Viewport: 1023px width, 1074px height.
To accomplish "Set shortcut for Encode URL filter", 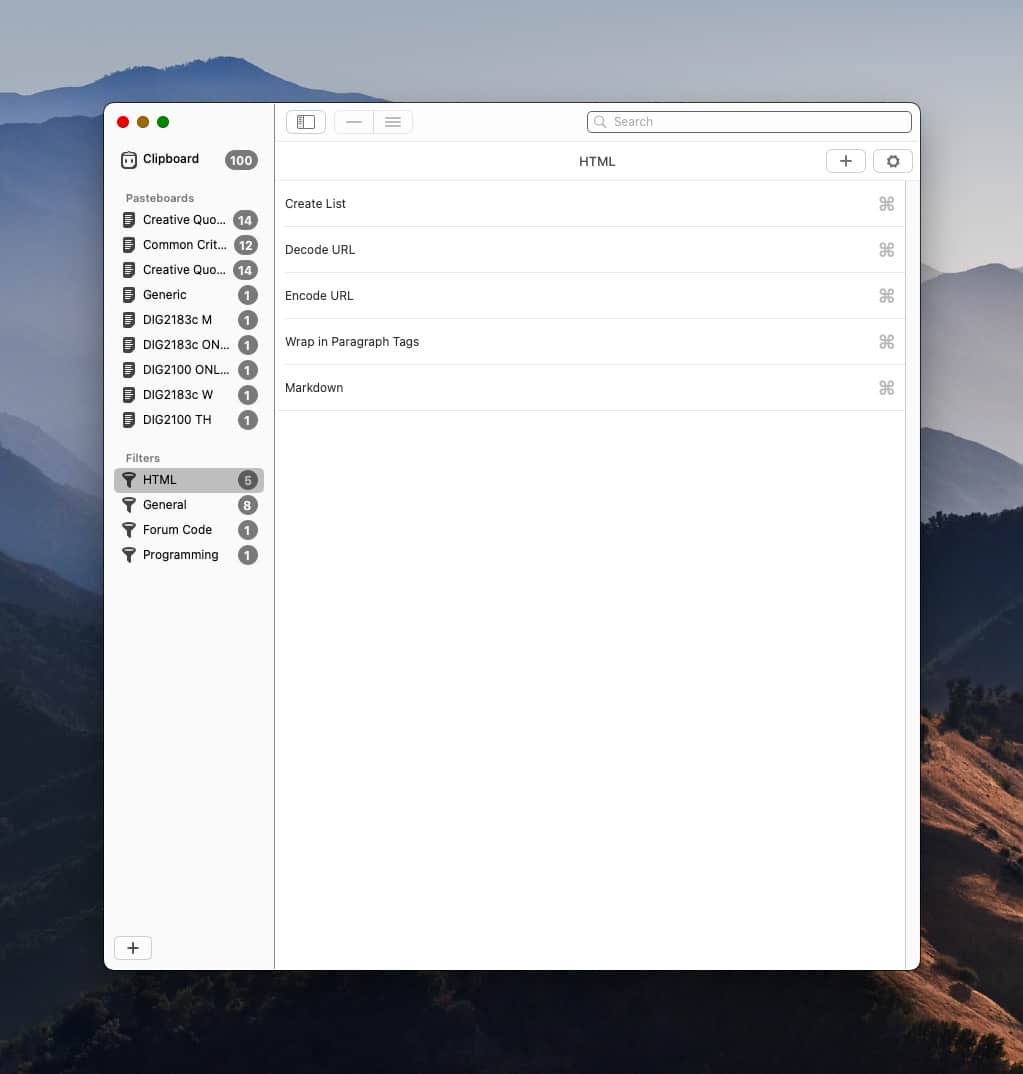I will coord(886,296).
